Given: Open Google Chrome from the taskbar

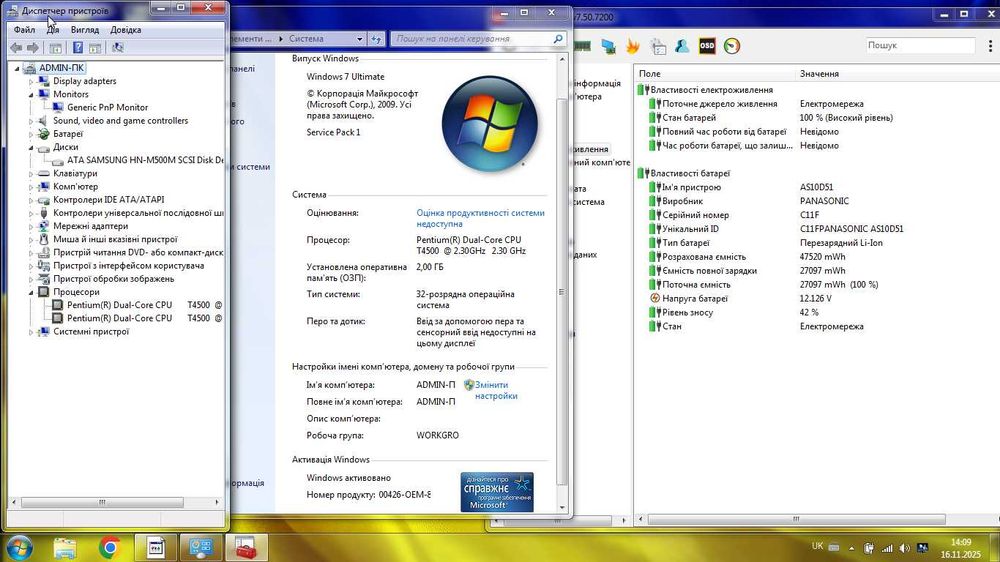Looking at the screenshot, I should point(110,547).
